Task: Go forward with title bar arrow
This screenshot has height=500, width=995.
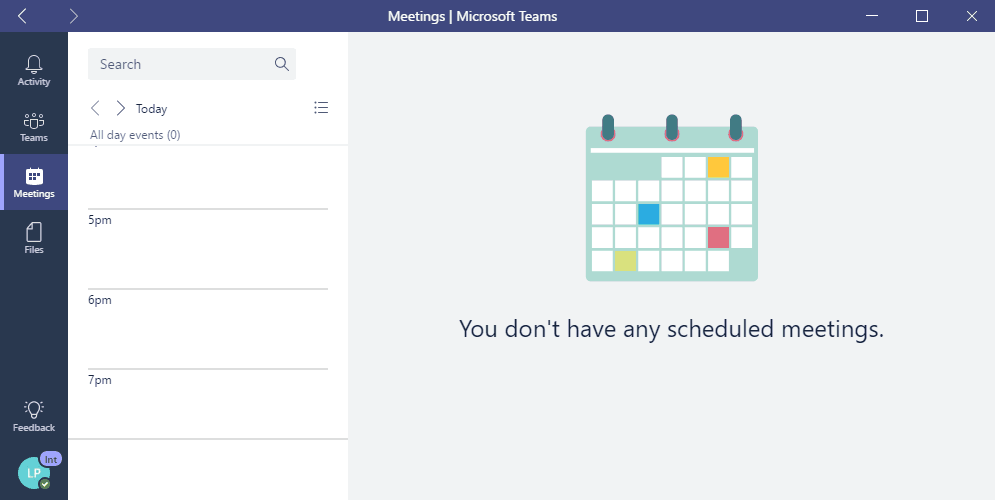Action: click(74, 16)
